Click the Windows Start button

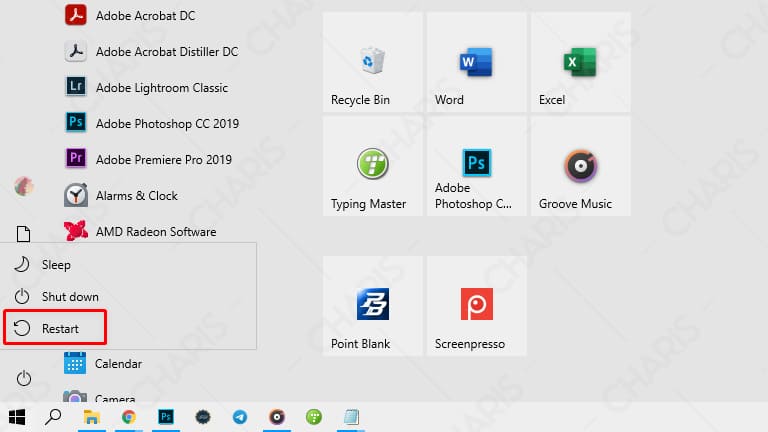(x=17, y=417)
